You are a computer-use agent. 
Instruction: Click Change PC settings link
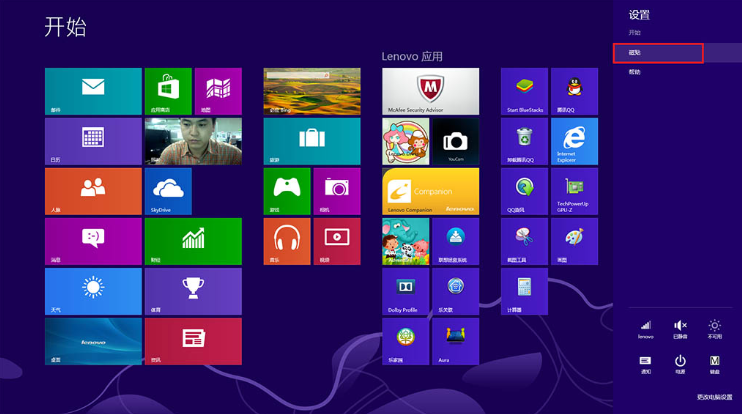[x=714, y=397]
